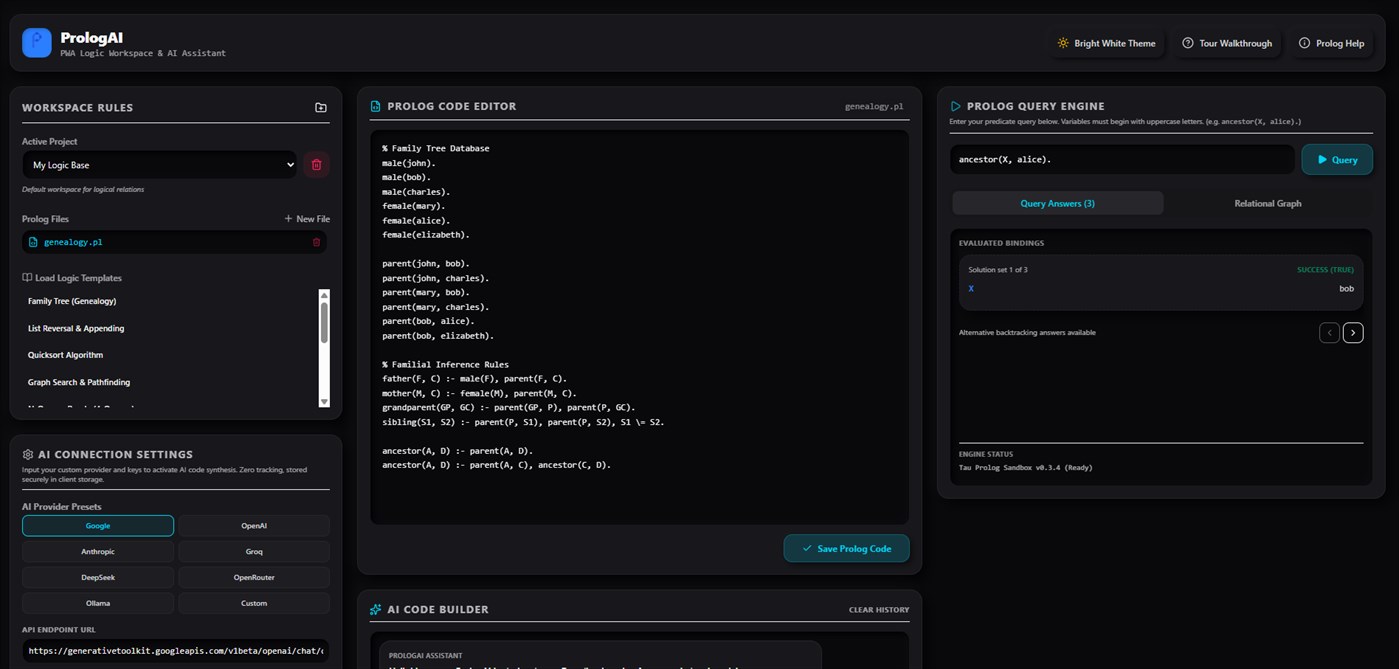Focus the query input with ancestor(X, alice).

tap(1122, 159)
